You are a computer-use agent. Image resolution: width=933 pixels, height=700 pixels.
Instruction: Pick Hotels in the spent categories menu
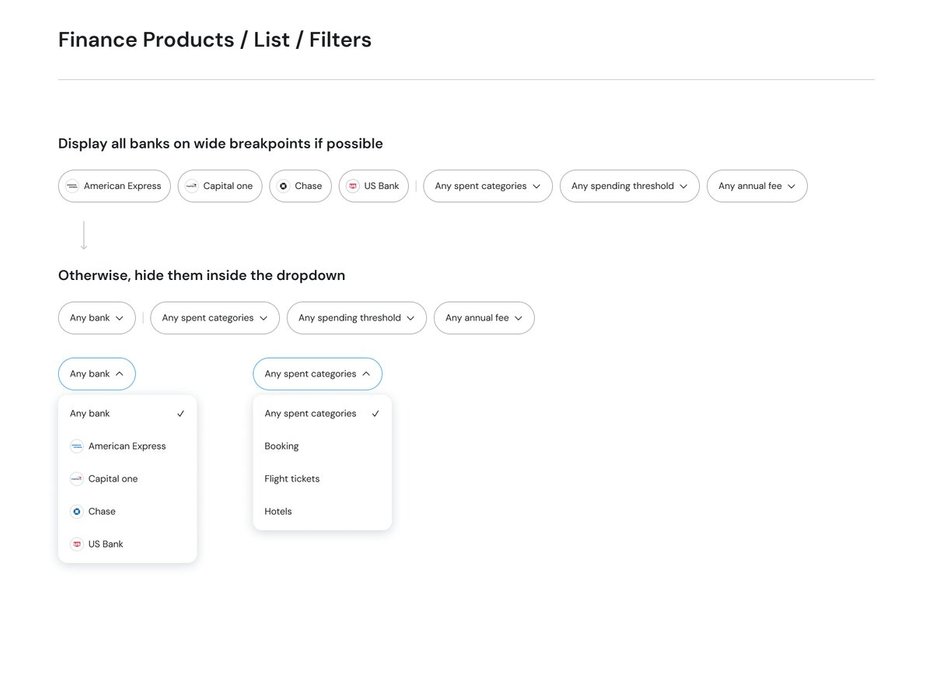pyautogui.click(x=278, y=512)
